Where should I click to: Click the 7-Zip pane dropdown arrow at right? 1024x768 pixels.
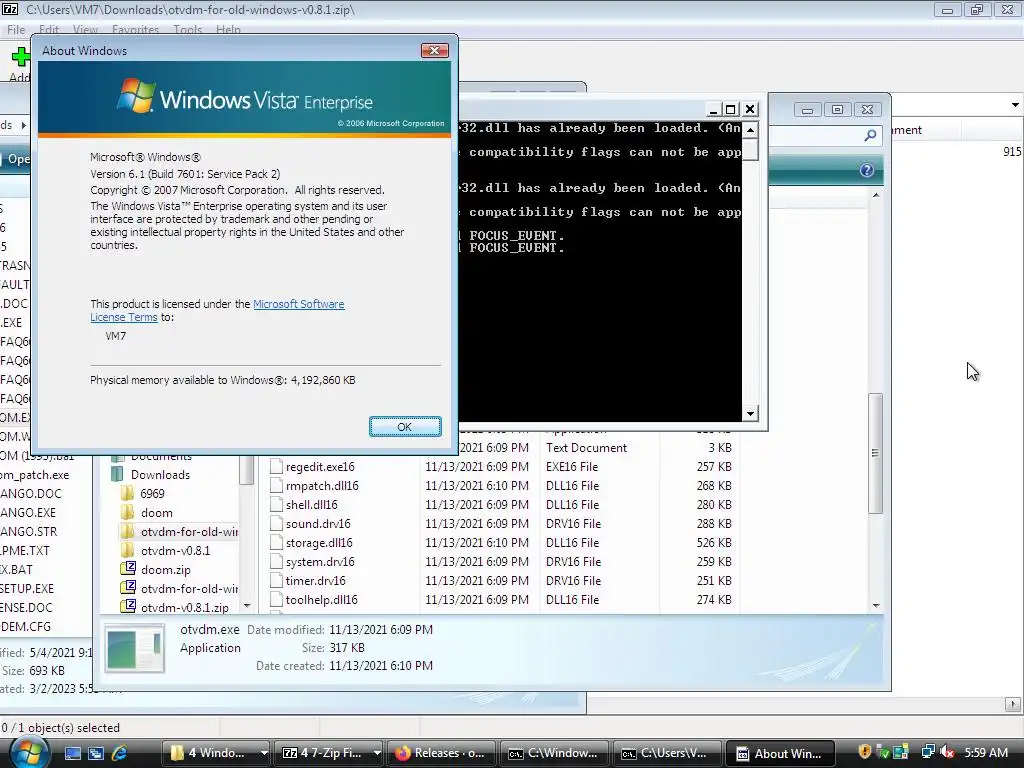pos(1015,104)
